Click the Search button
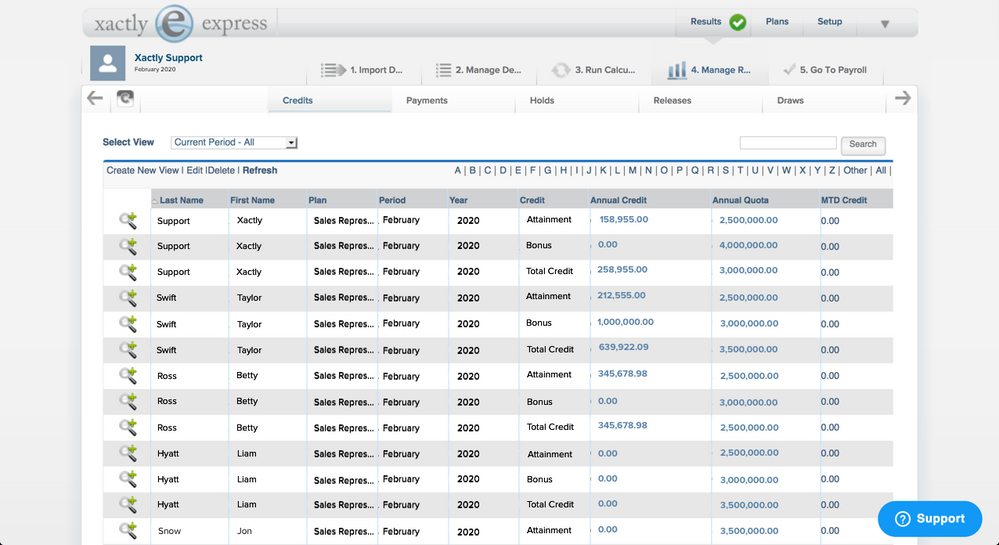 (863, 145)
